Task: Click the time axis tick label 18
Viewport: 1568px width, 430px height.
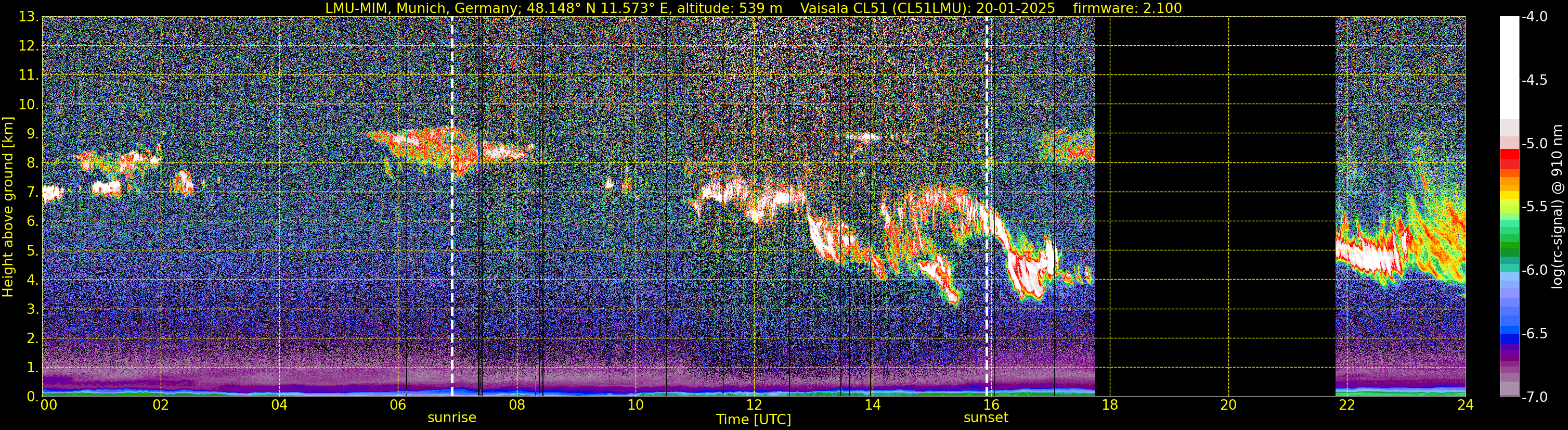Action: (x=1110, y=405)
